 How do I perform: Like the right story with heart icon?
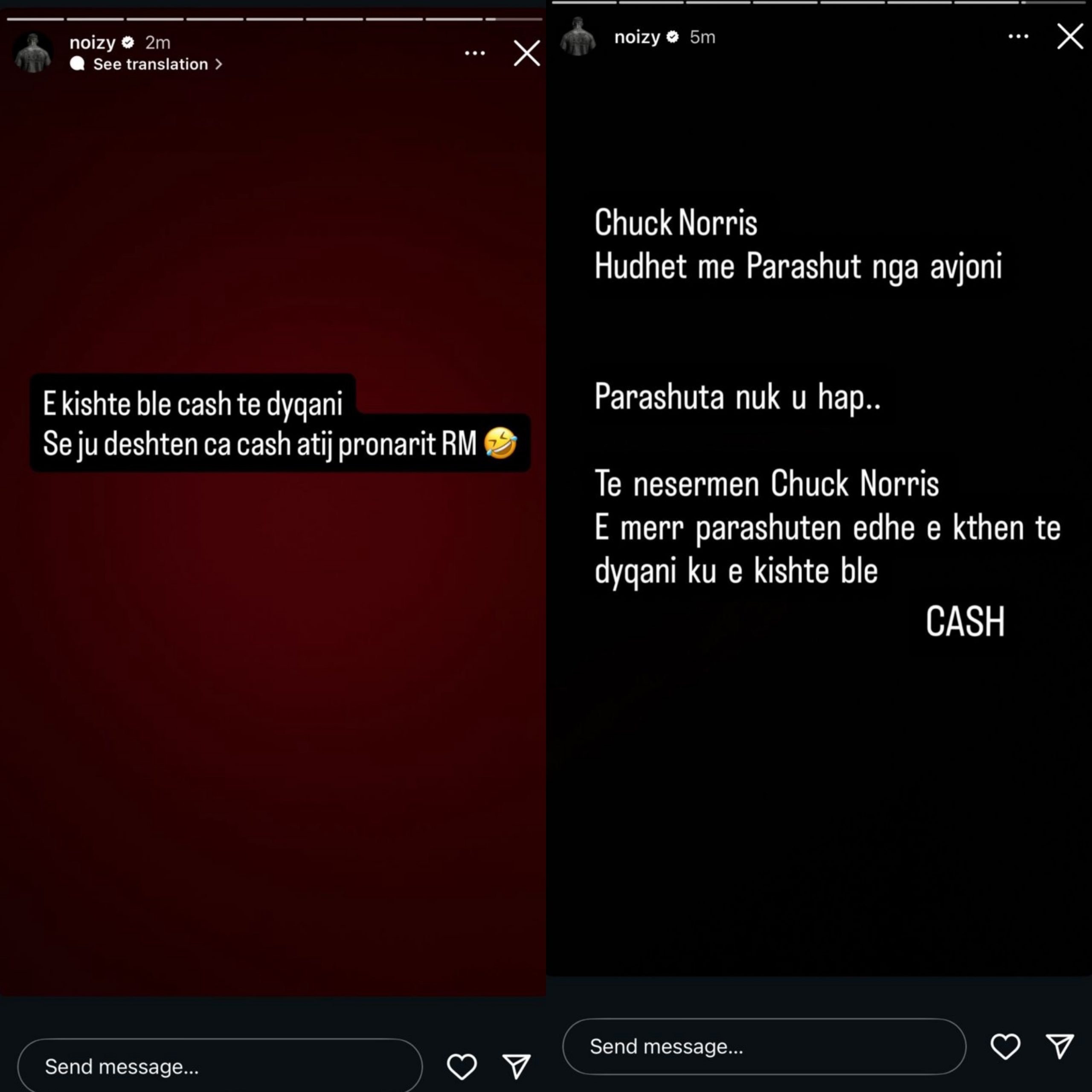click(1005, 1046)
